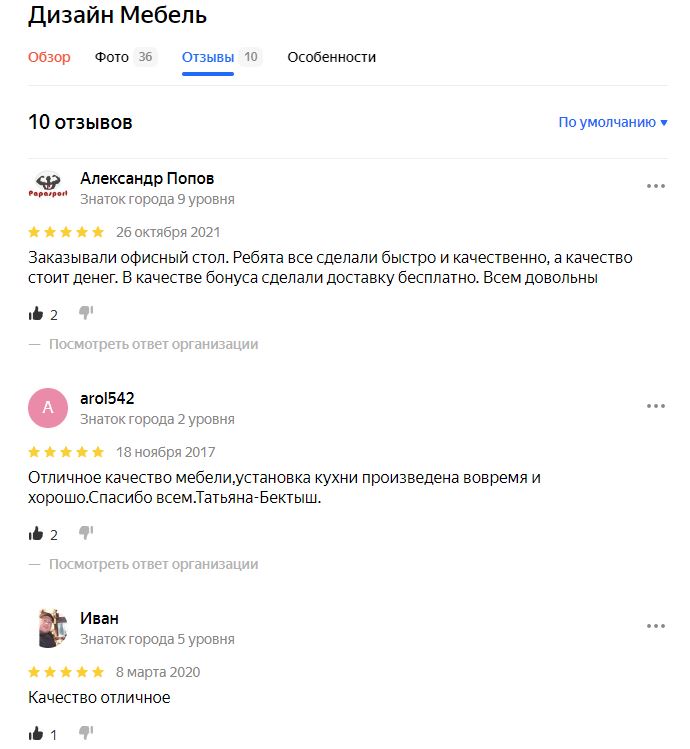Open sorting dropdown По умолчанию
690x749 pixels.
pyautogui.click(x=613, y=122)
